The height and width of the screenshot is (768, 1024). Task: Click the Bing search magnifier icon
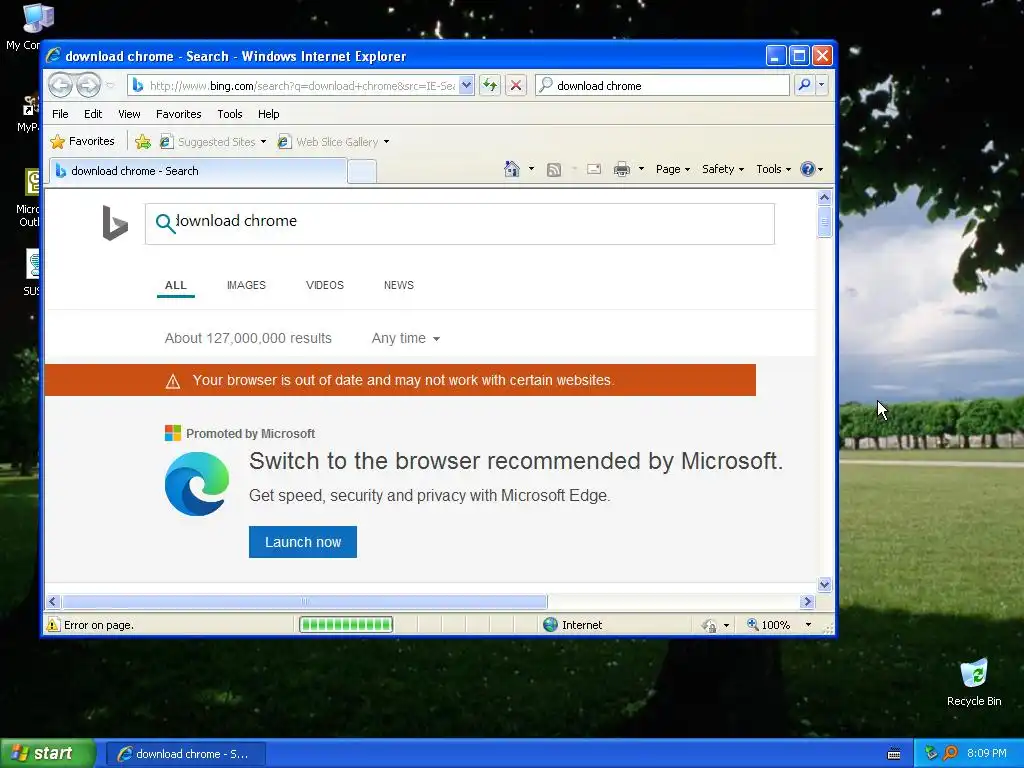point(165,223)
